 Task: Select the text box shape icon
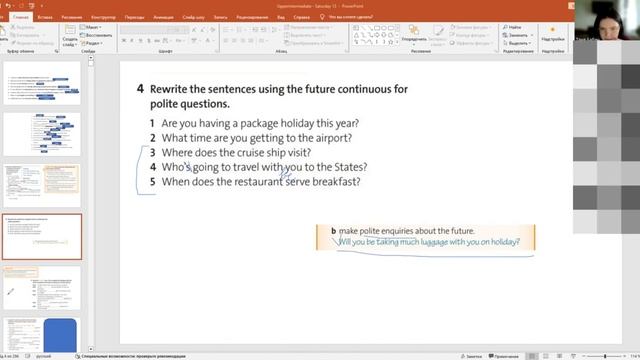[356, 28]
